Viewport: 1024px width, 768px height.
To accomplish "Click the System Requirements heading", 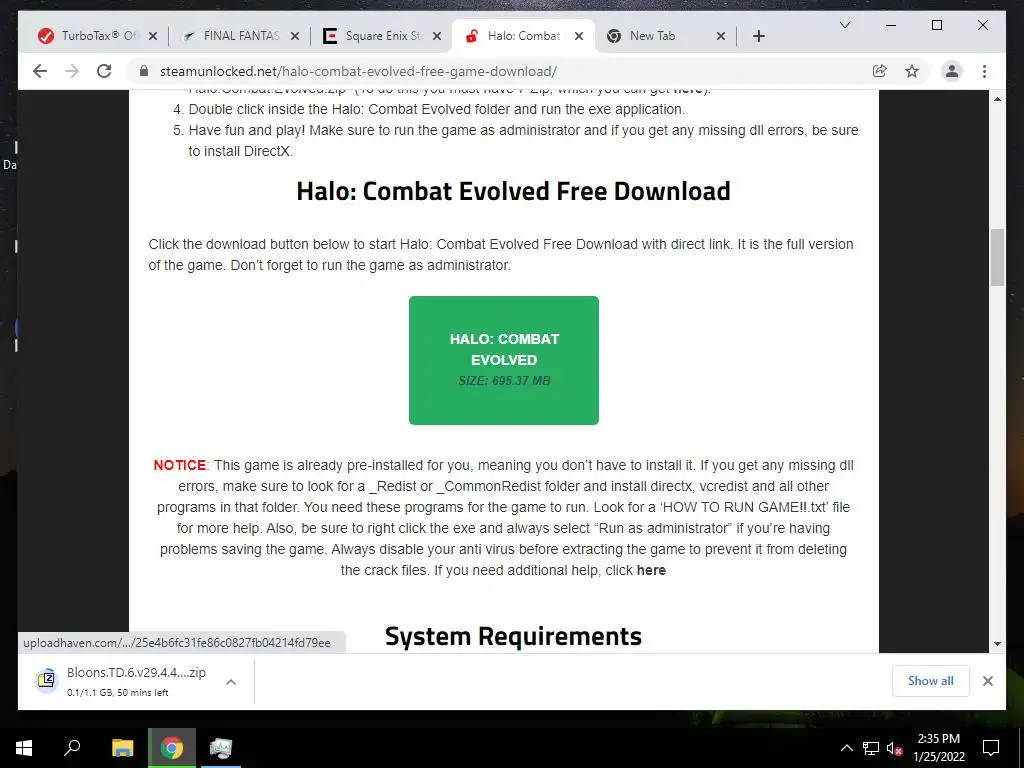I will point(513,636).
